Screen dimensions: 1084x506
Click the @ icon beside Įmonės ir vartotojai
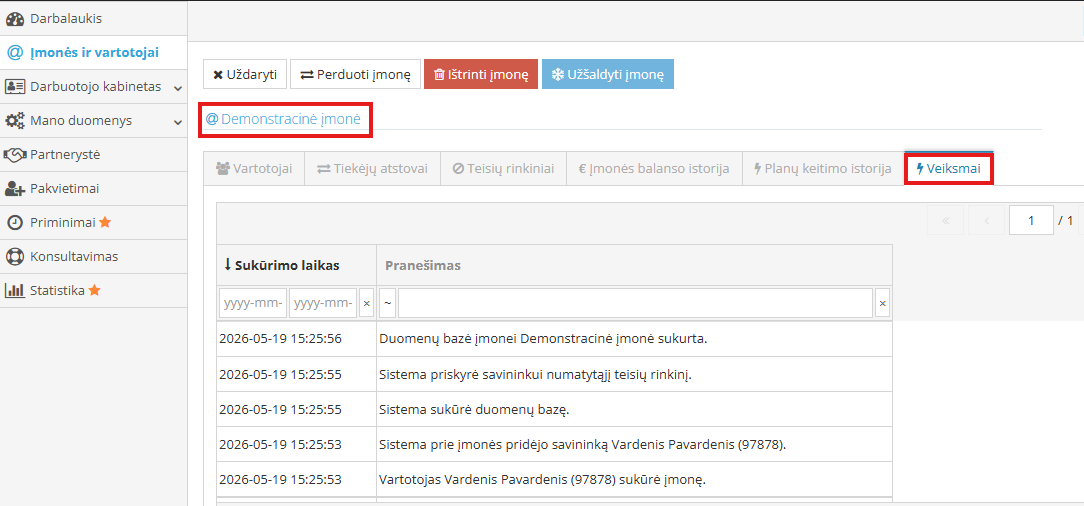pos(15,53)
